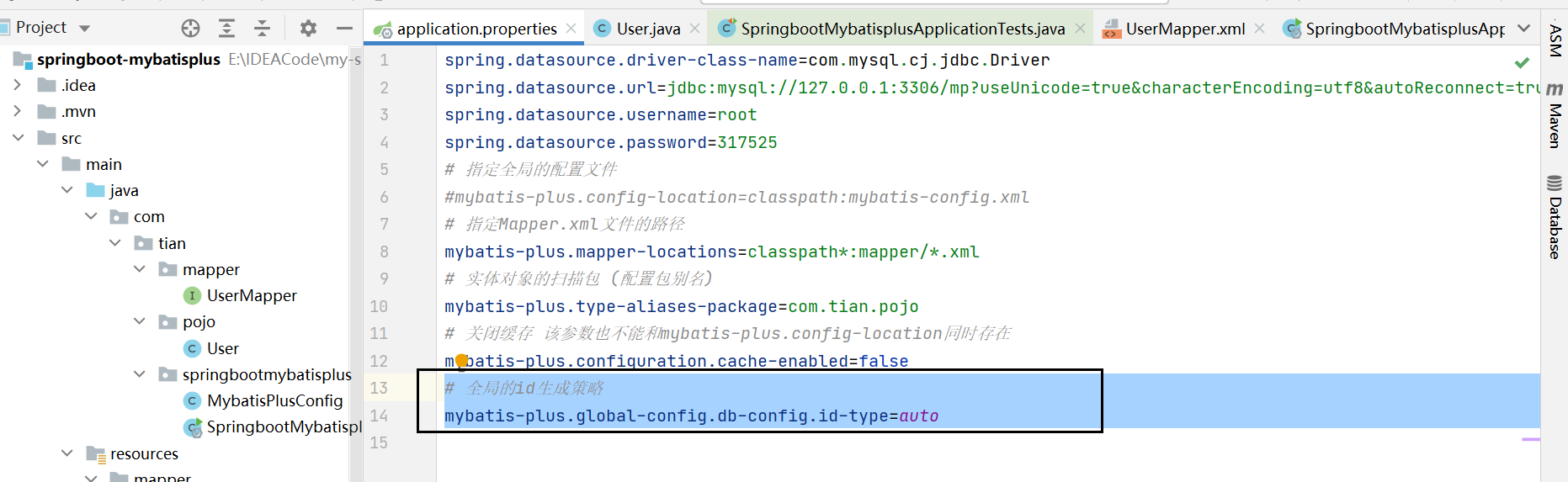
Task: Open Project panel settings gear
Action: coord(308,28)
